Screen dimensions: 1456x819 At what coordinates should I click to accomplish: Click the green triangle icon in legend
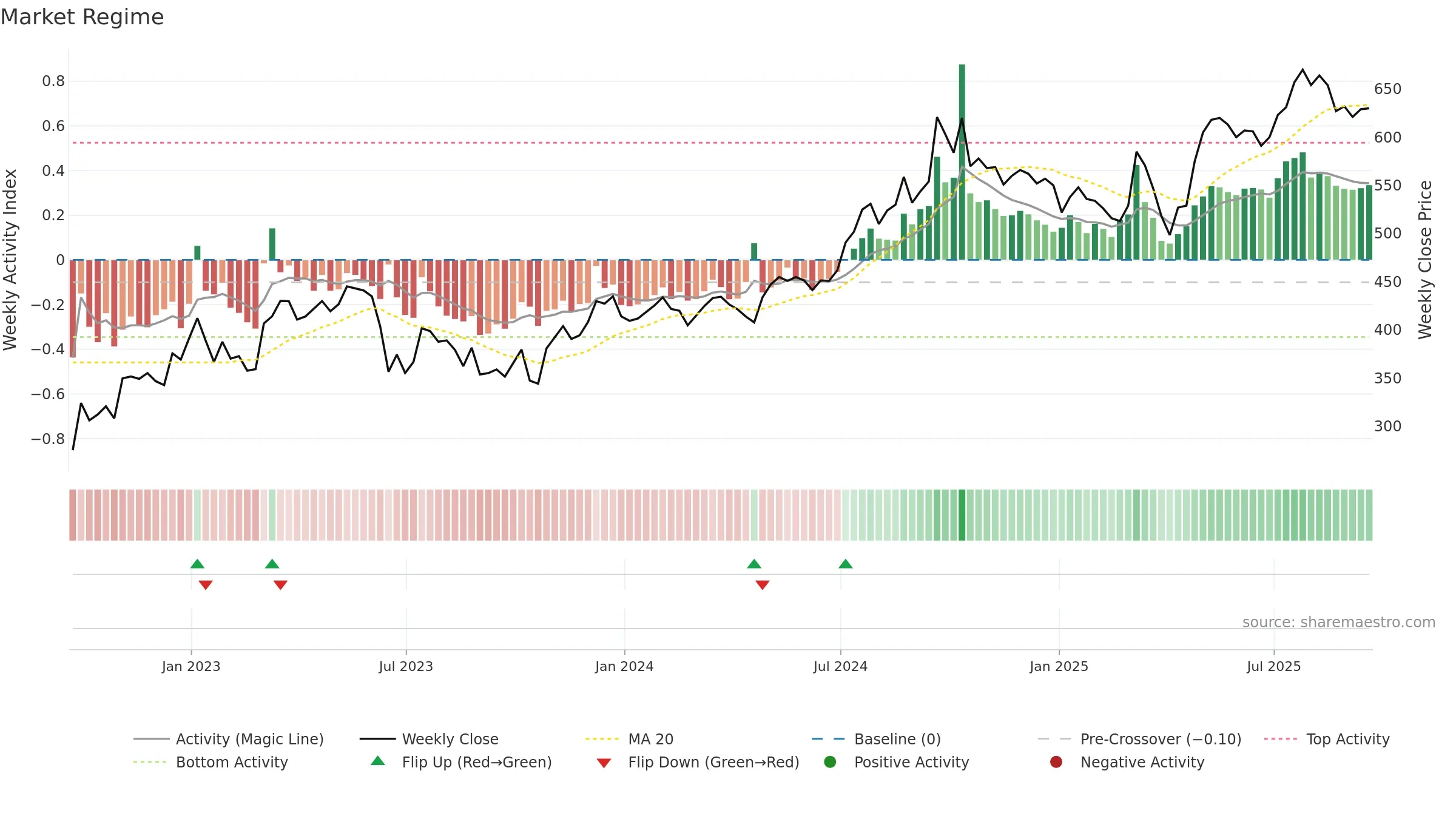(378, 761)
